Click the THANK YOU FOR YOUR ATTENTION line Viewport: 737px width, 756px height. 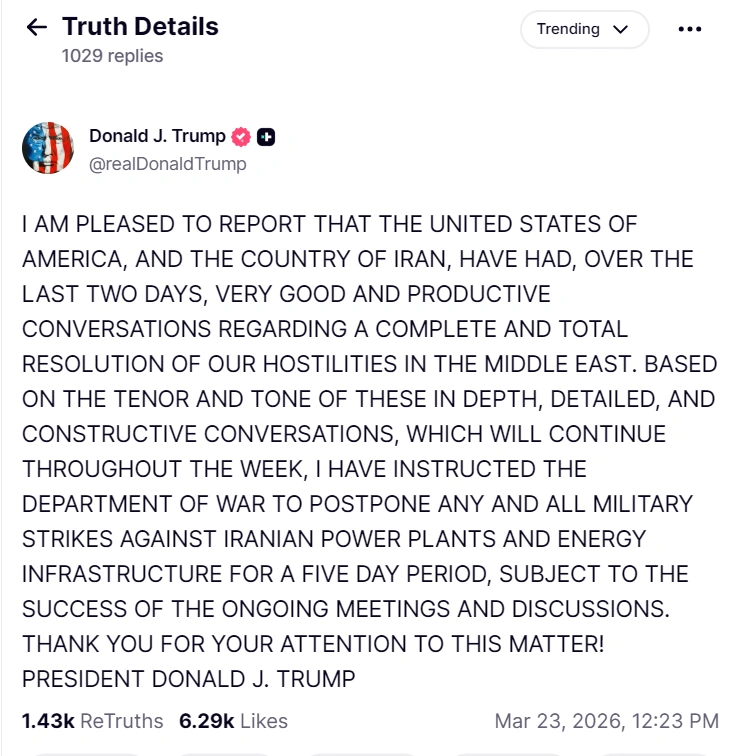313,644
